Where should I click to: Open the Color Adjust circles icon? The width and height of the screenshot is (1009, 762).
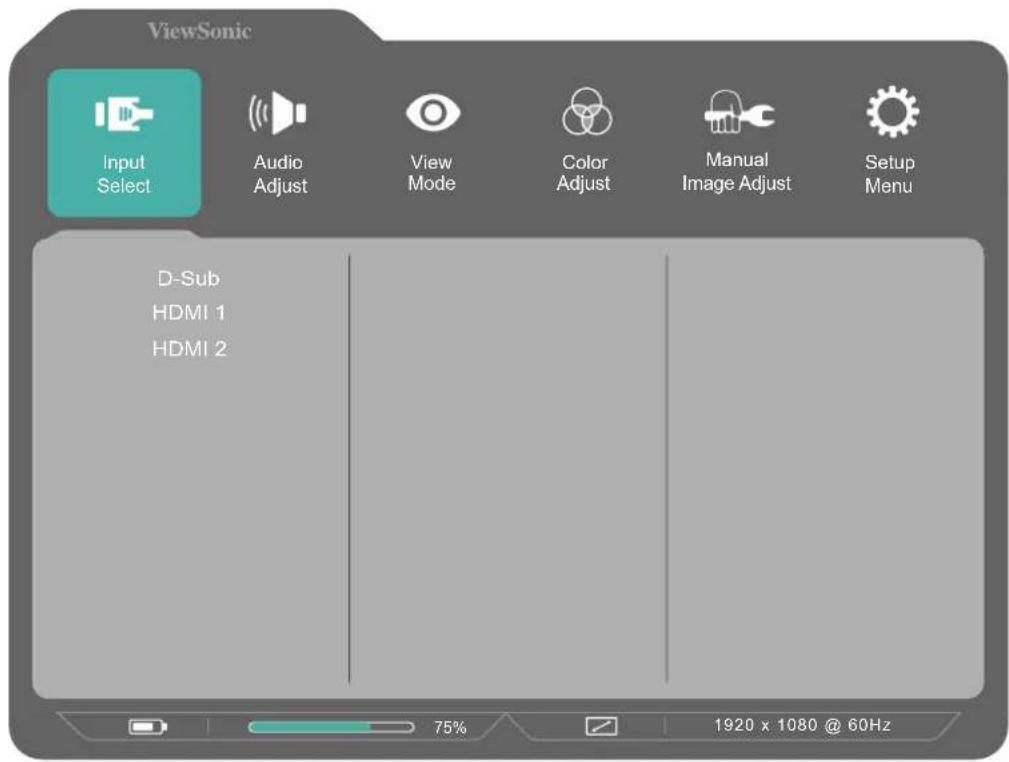click(x=586, y=112)
